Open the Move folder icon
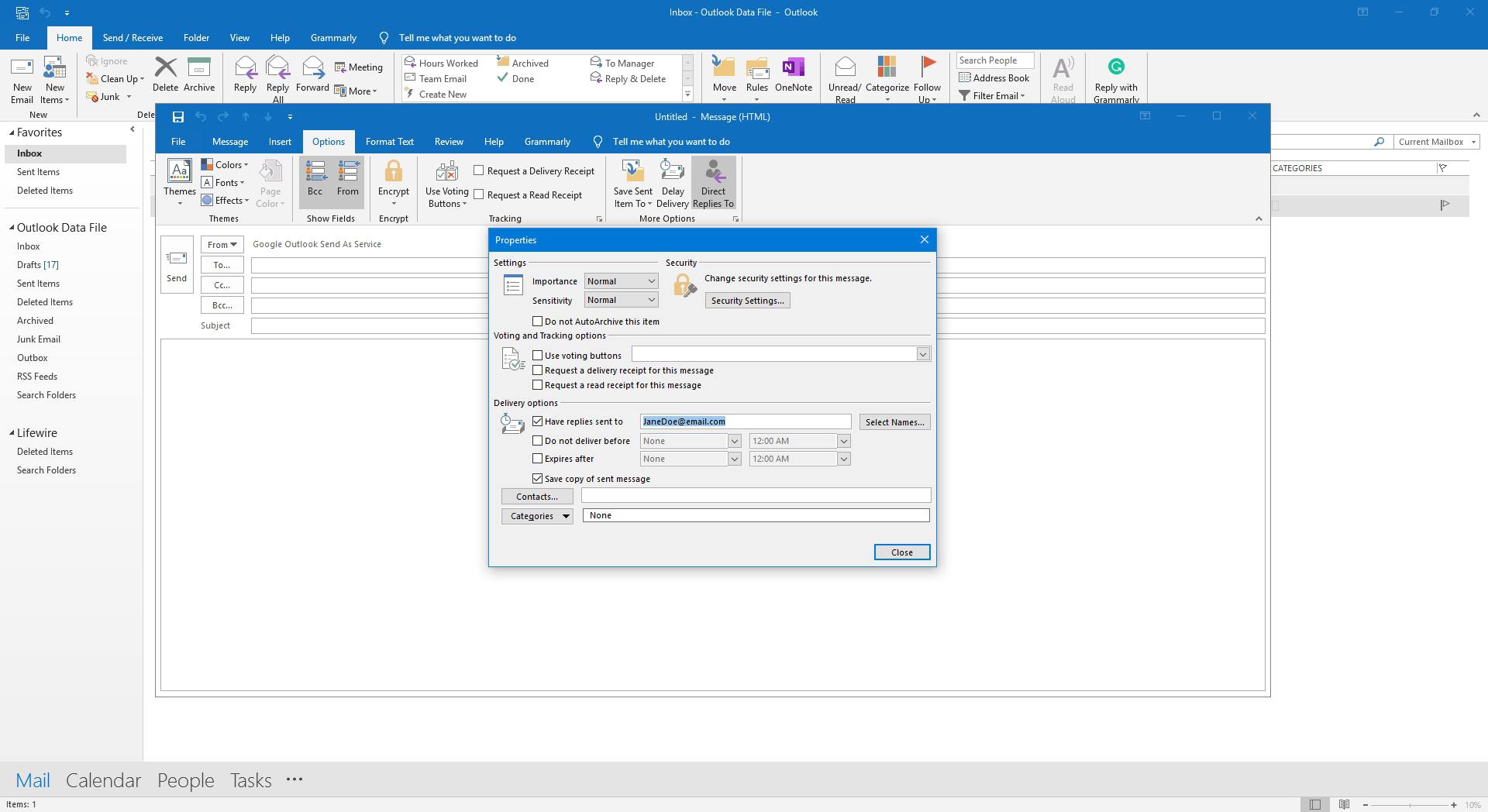 pos(724,67)
